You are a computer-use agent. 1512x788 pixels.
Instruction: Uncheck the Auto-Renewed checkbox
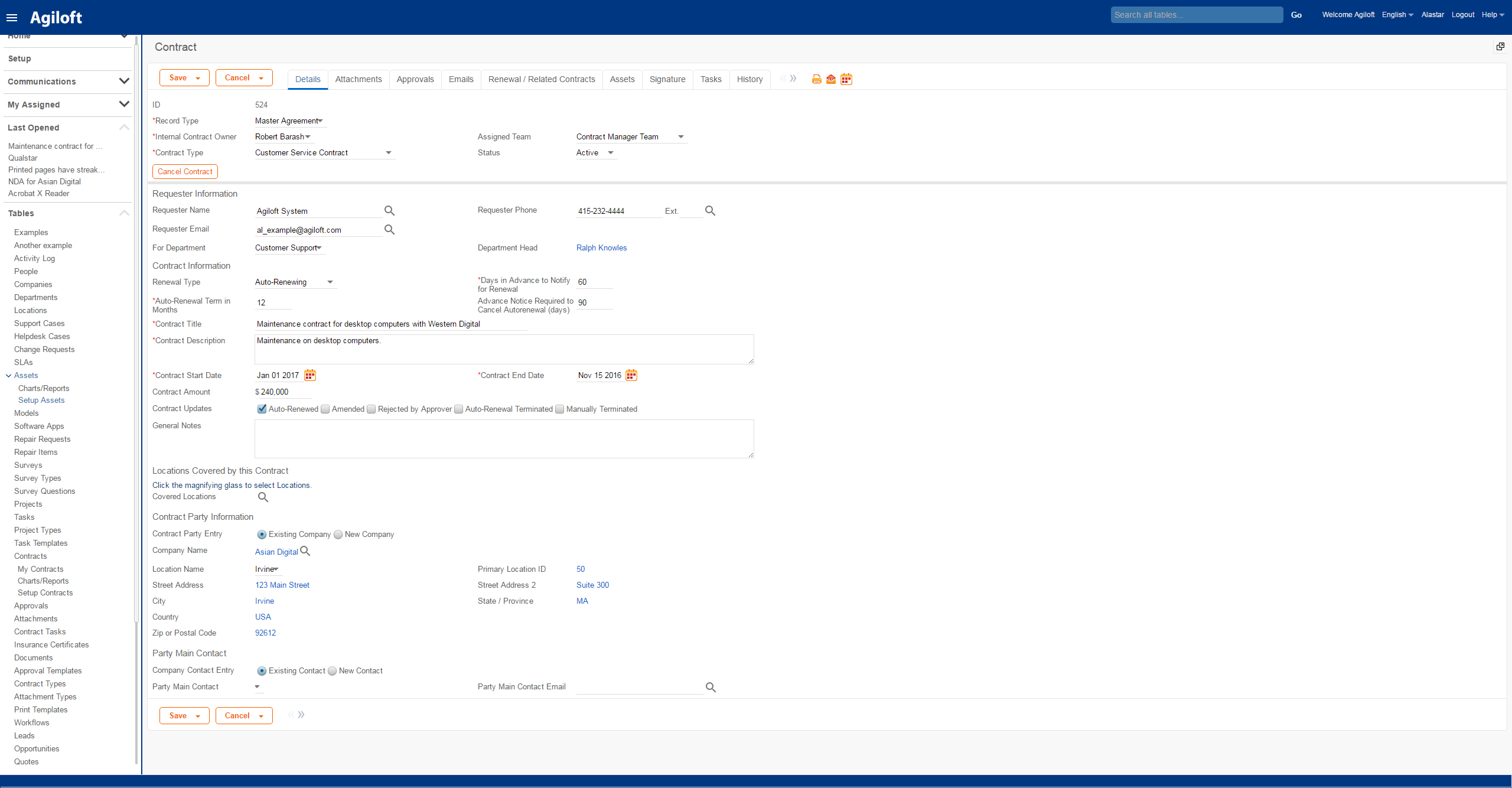262,409
